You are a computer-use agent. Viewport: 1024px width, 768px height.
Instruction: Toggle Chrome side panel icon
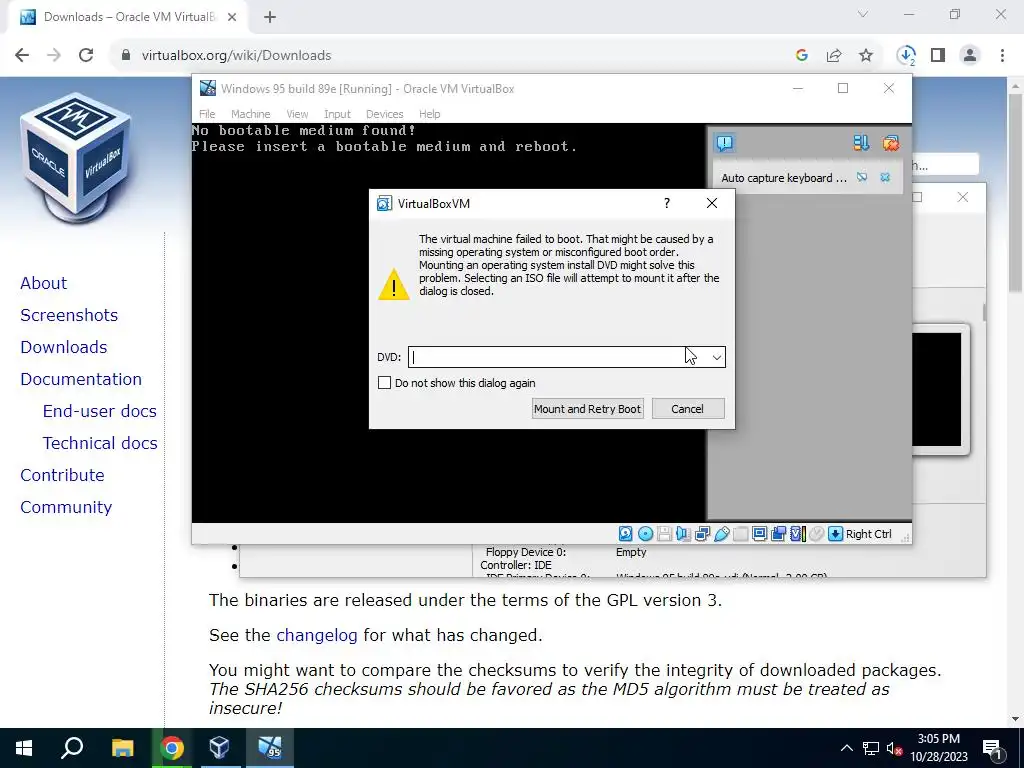tap(938, 56)
